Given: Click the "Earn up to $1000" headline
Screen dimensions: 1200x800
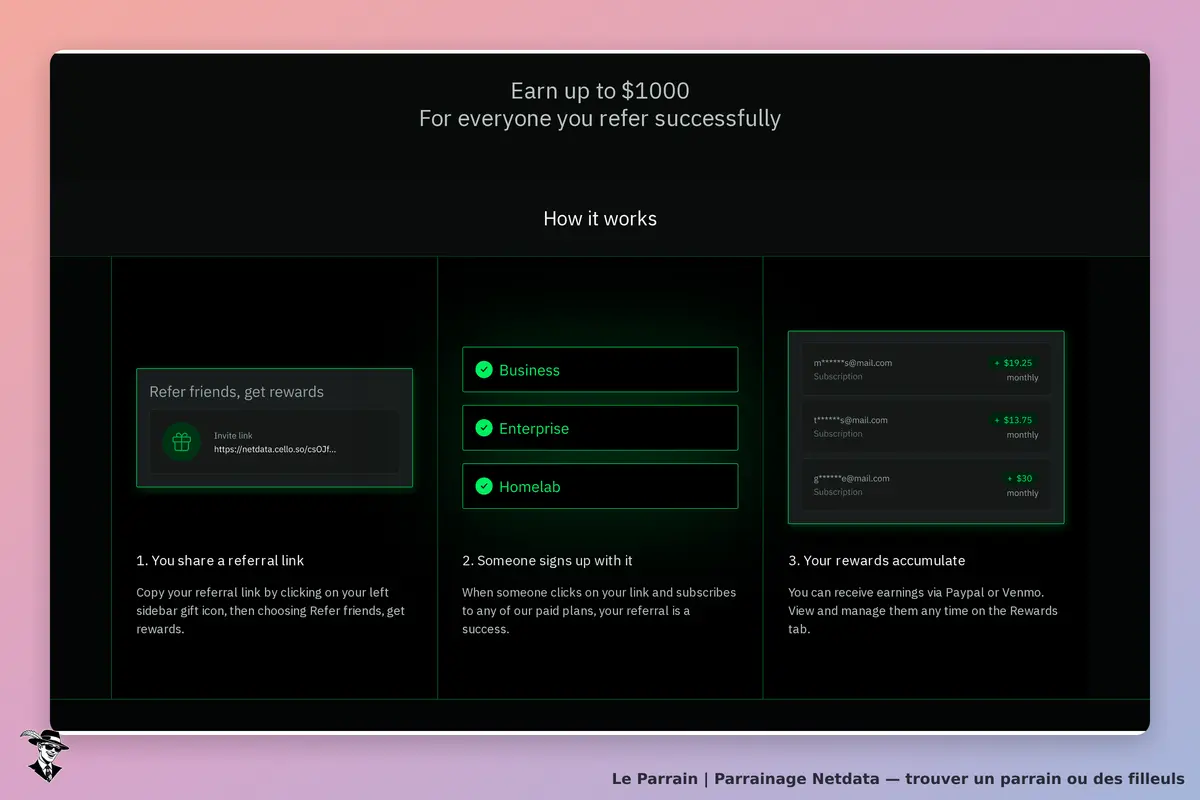Looking at the screenshot, I should (x=600, y=91).
